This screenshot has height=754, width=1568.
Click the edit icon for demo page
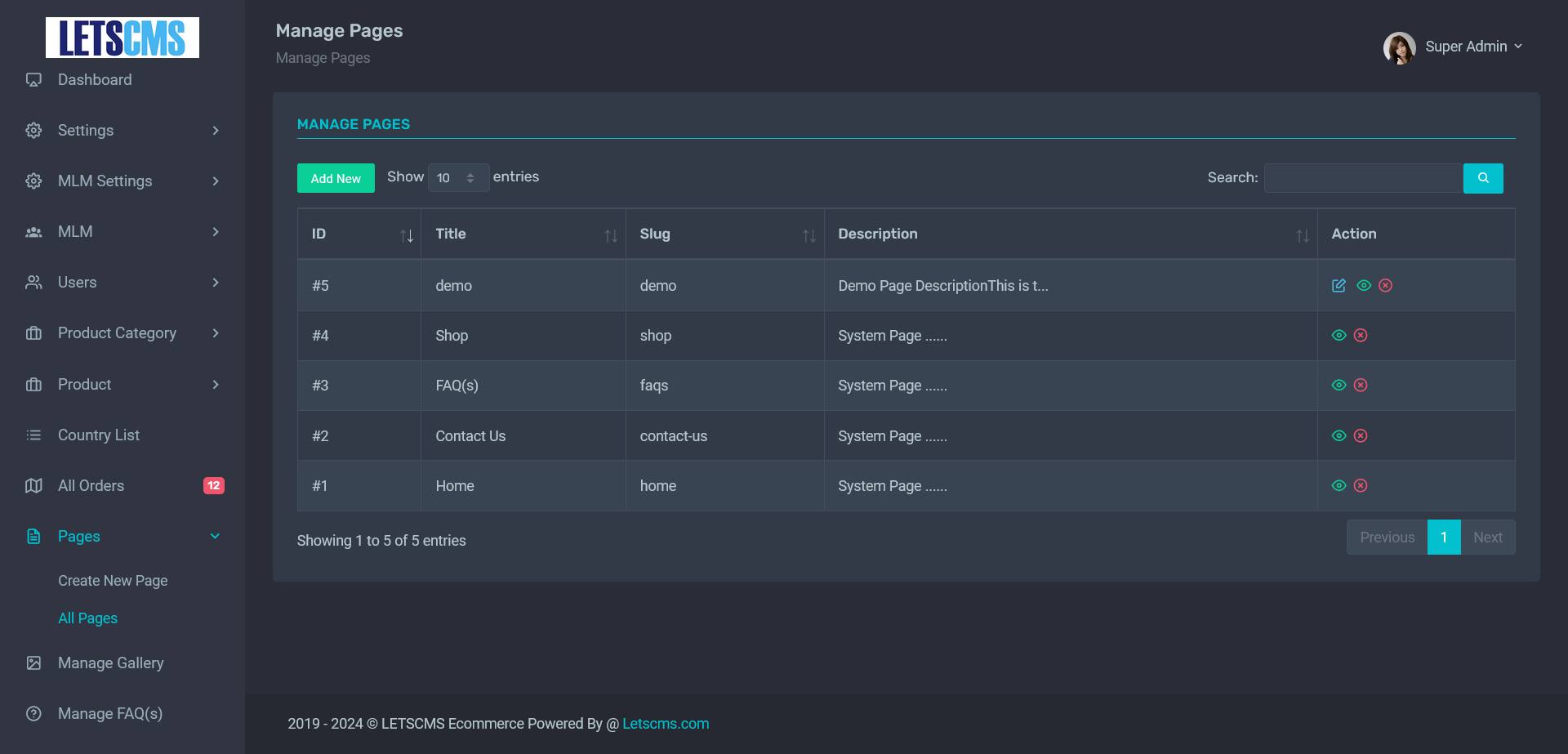click(1339, 285)
